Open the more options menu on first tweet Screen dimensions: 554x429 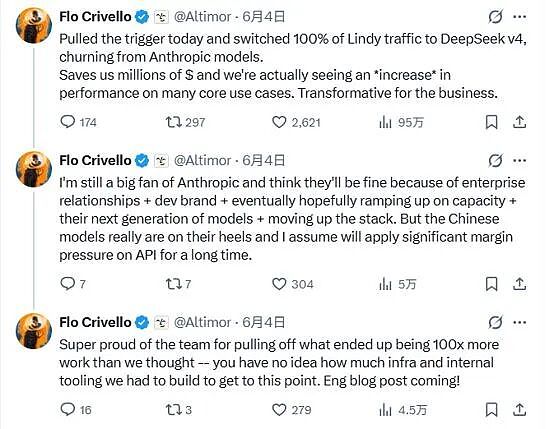pos(519,17)
